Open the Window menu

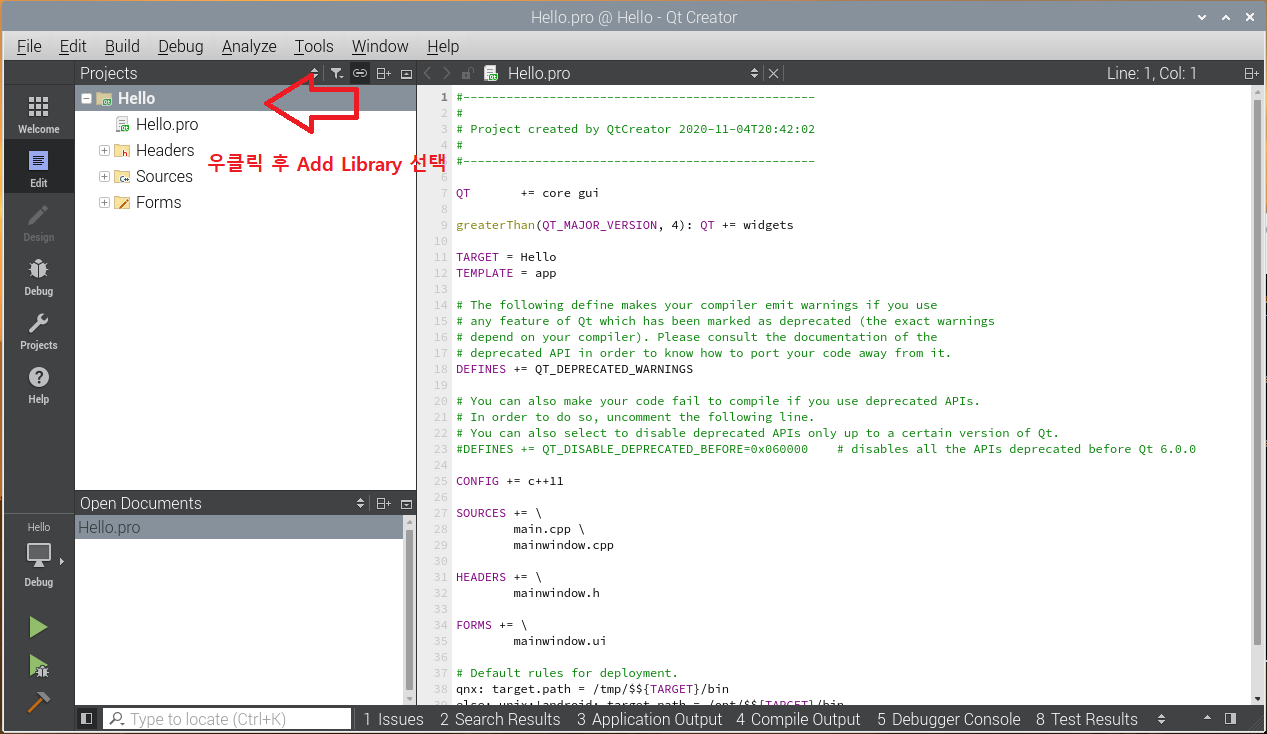(x=380, y=46)
